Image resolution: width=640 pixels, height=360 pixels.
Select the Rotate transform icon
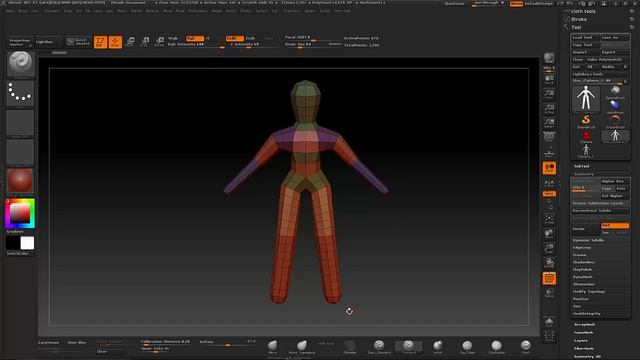[x=159, y=42]
